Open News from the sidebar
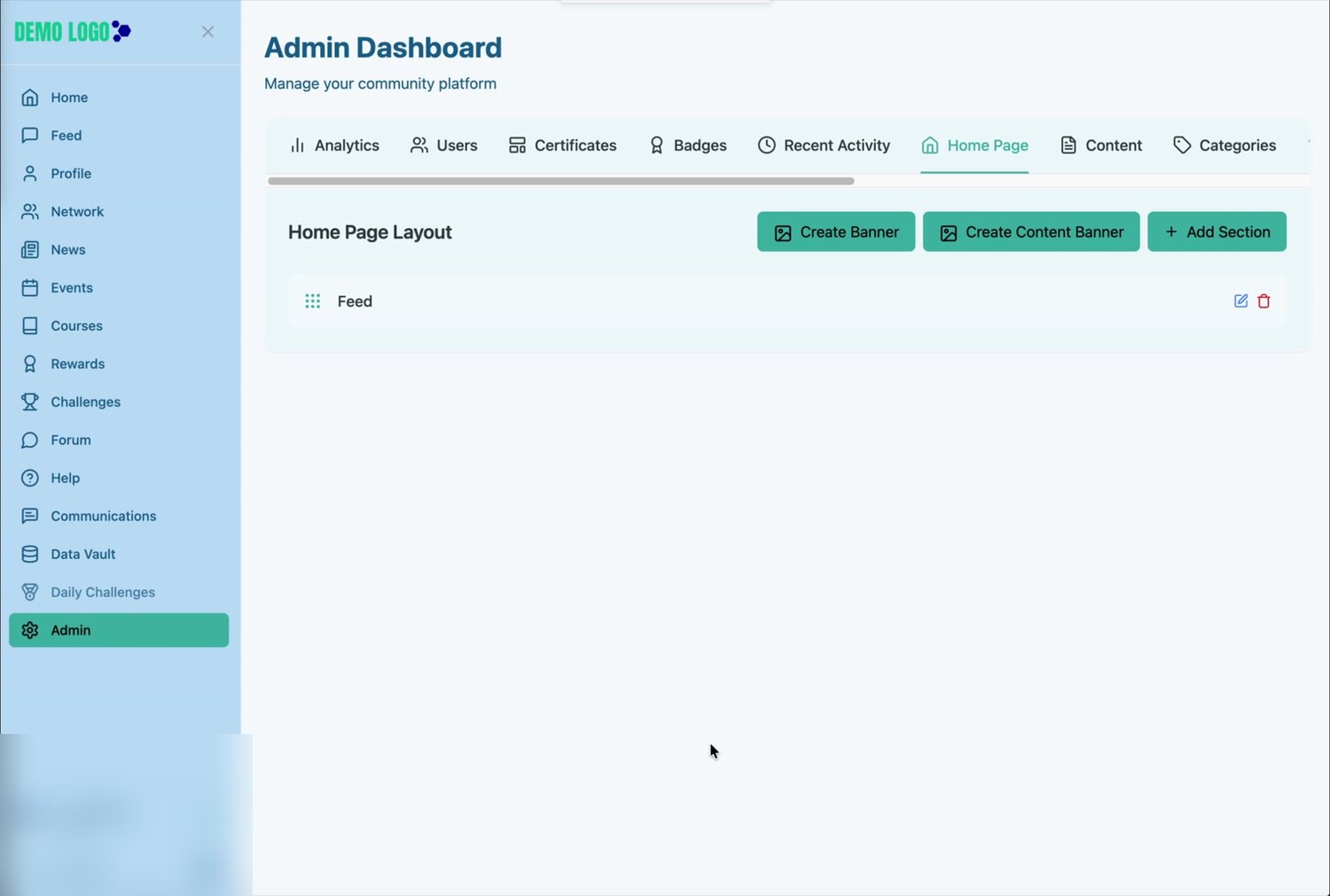This screenshot has width=1330, height=896. (119, 250)
